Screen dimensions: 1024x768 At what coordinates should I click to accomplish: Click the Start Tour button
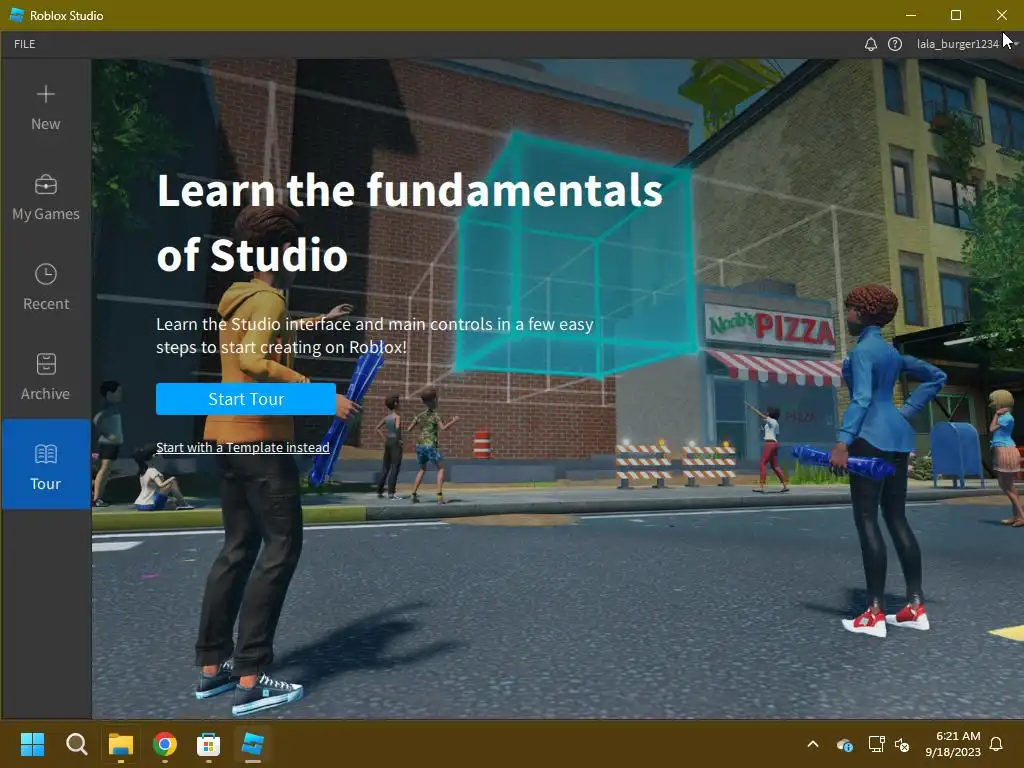pos(246,399)
